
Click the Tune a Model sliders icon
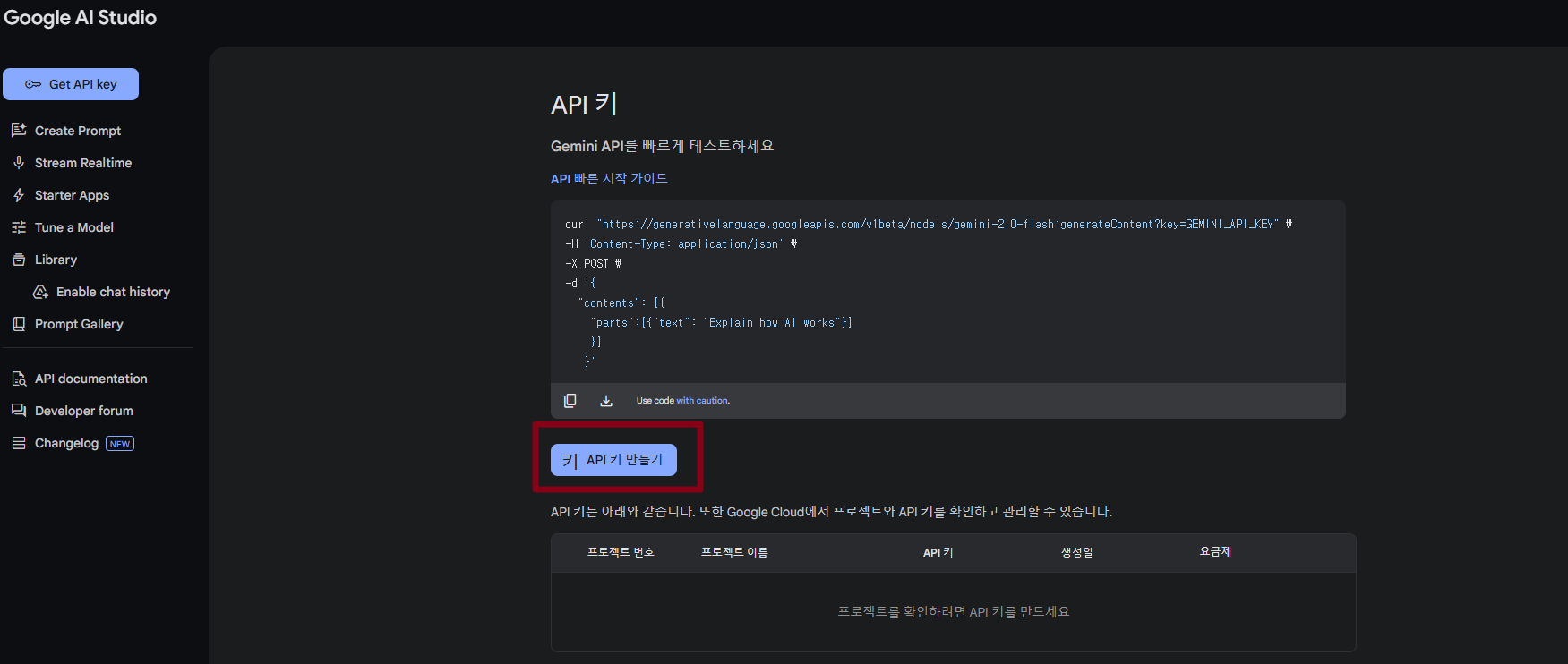pos(19,227)
